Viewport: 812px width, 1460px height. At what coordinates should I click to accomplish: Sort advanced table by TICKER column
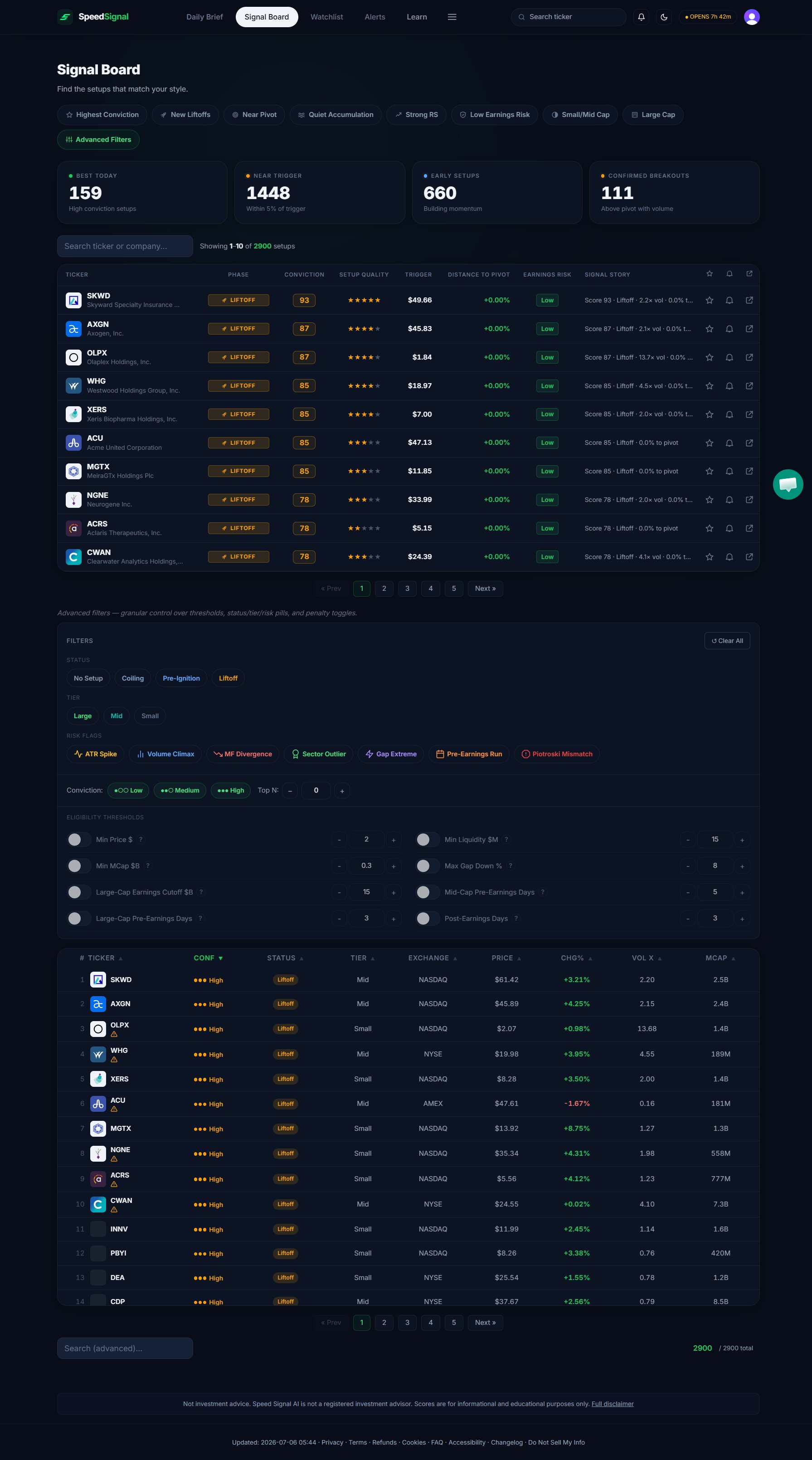[105, 958]
